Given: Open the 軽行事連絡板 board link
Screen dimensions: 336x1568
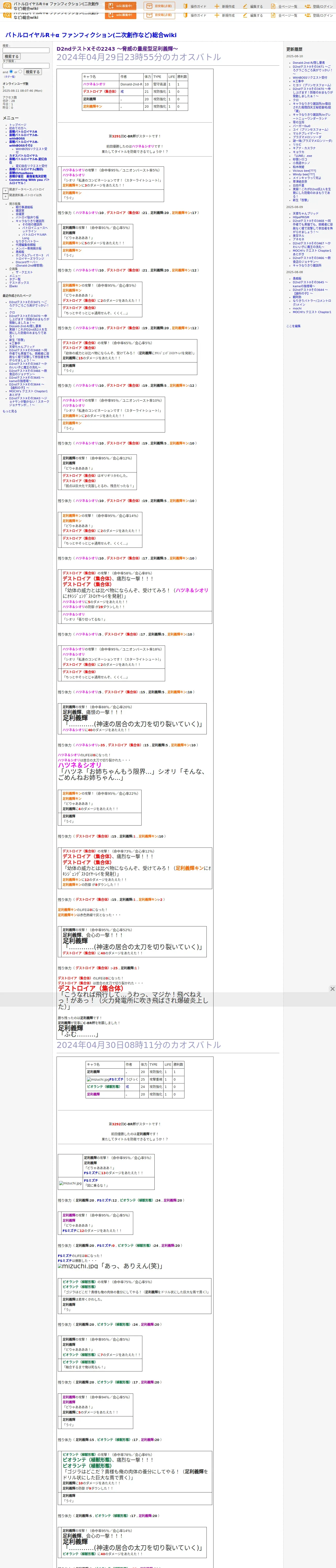Looking at the screenshot, I should point(24,207).
